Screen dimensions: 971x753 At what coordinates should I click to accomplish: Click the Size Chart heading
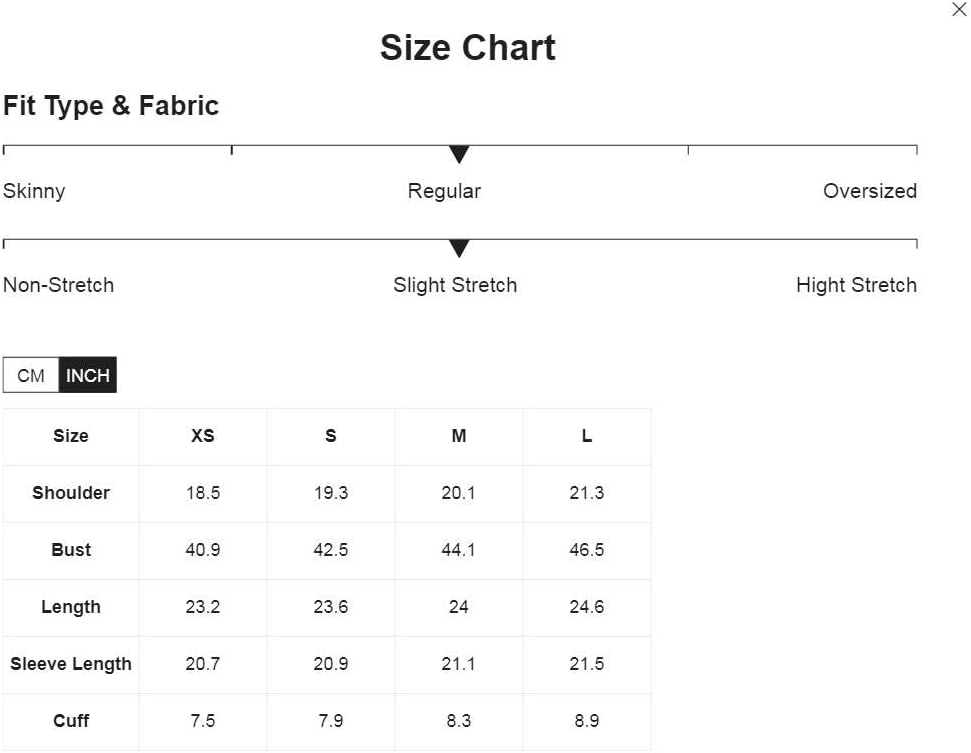click(468, 48)
